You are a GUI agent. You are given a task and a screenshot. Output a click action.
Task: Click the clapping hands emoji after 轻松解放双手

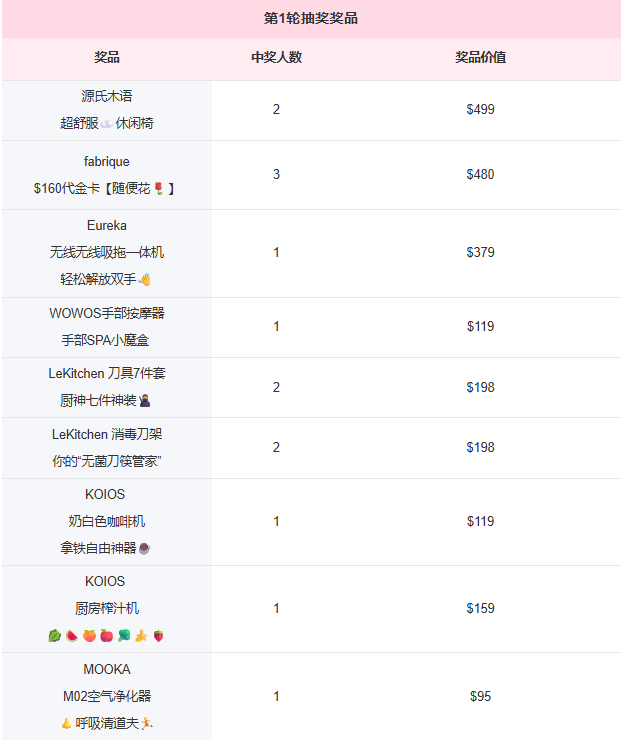[x=144, y=280]
